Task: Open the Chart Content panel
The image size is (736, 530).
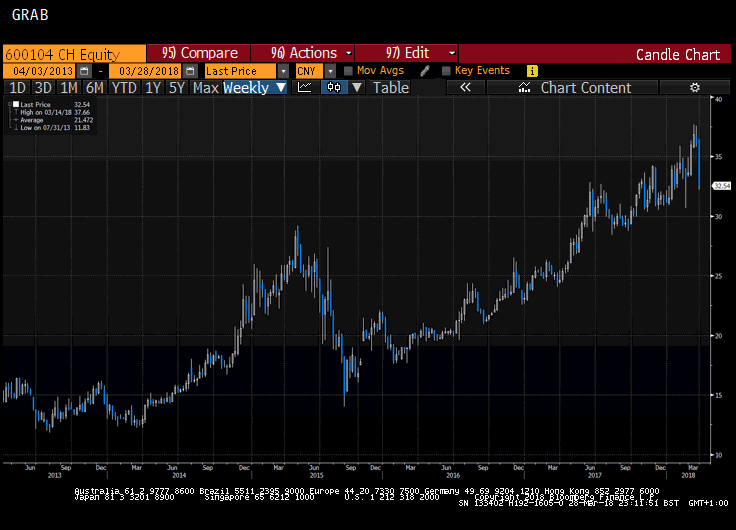Action: (573, 87)
